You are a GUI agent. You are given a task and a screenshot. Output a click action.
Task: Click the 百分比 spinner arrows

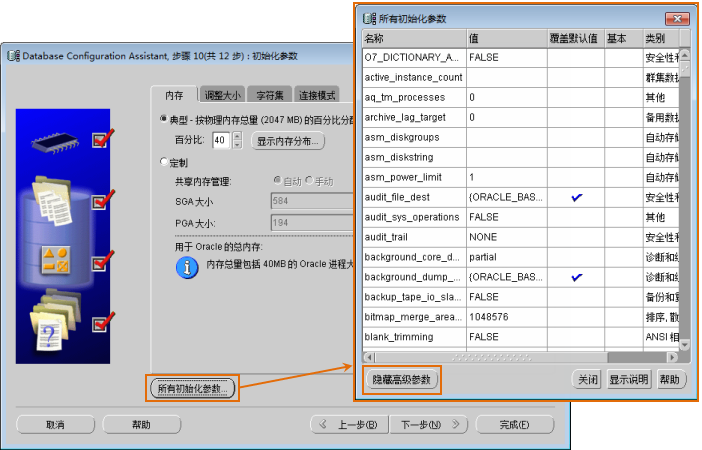click(x=237, y=140)
